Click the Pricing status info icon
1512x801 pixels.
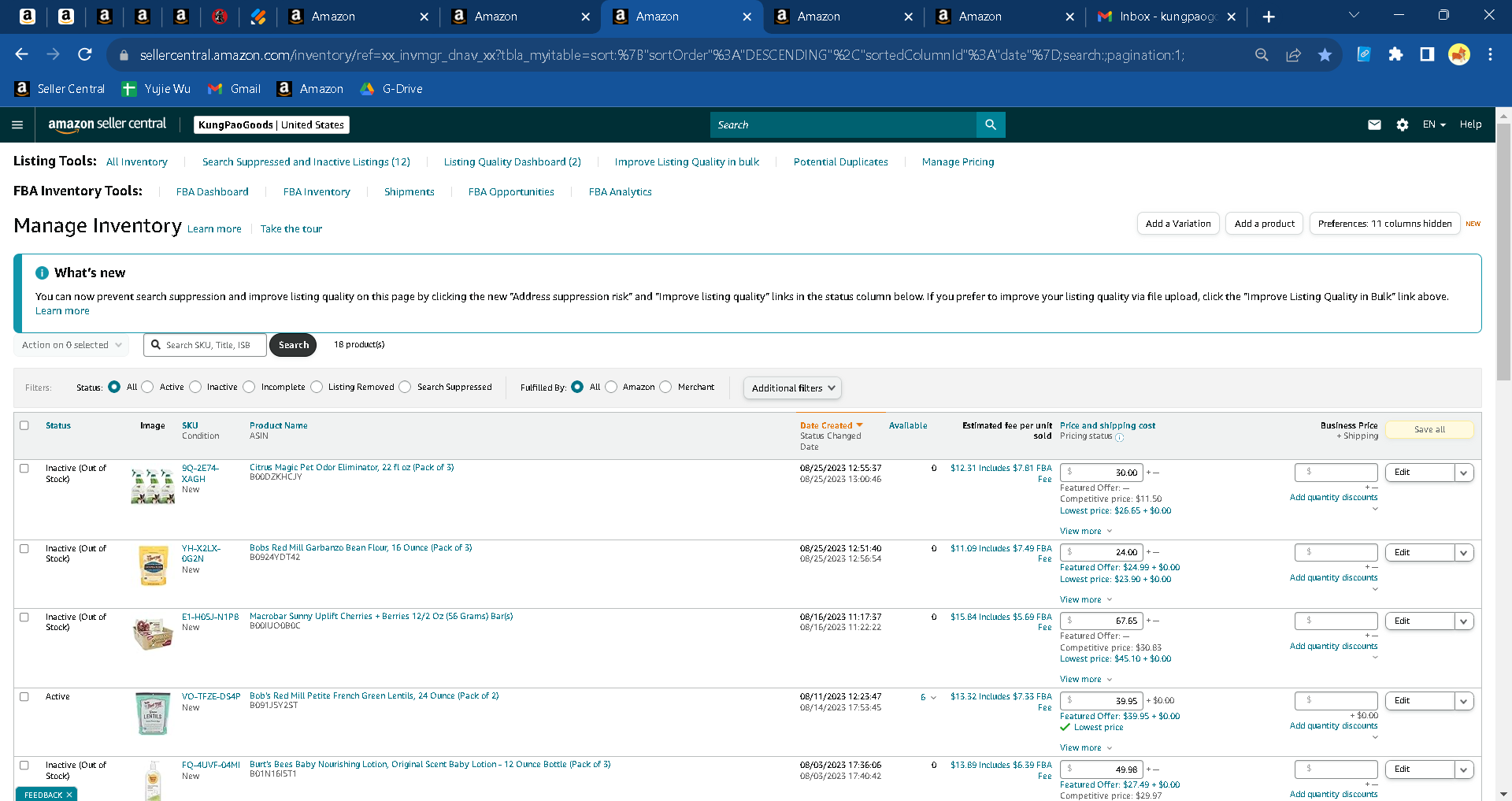(1120, 437)
